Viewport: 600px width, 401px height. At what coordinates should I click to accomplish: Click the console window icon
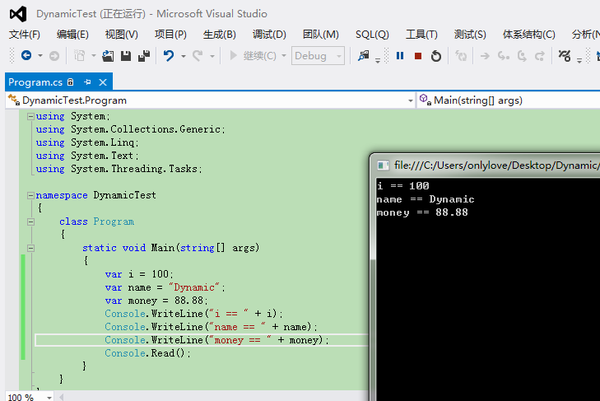[383, 165]
